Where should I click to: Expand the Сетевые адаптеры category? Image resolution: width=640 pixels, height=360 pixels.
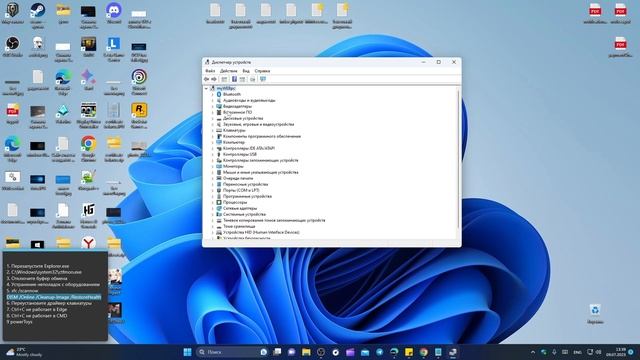coord(213,208)
